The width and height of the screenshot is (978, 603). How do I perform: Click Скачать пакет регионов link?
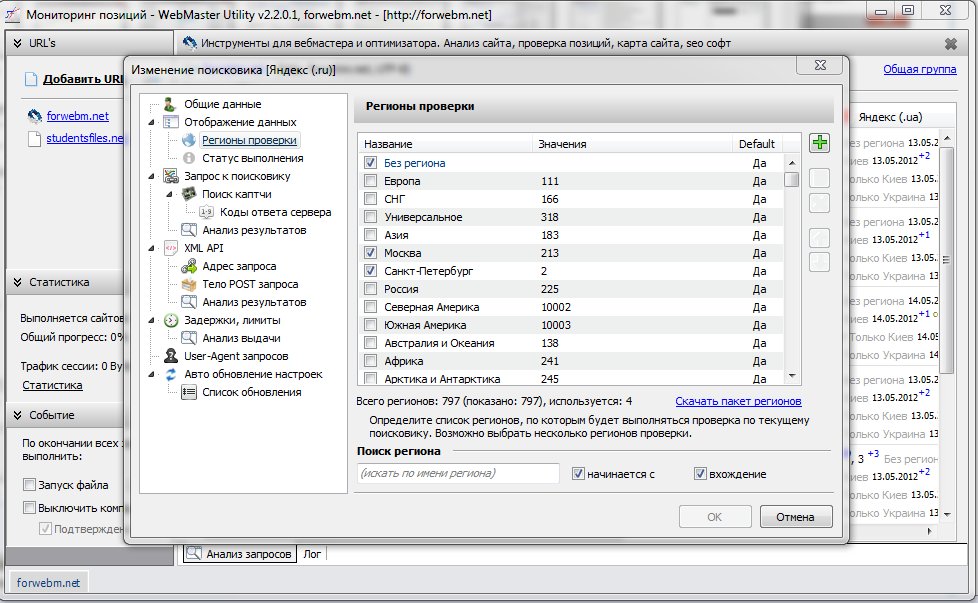(x=737, y=401)
